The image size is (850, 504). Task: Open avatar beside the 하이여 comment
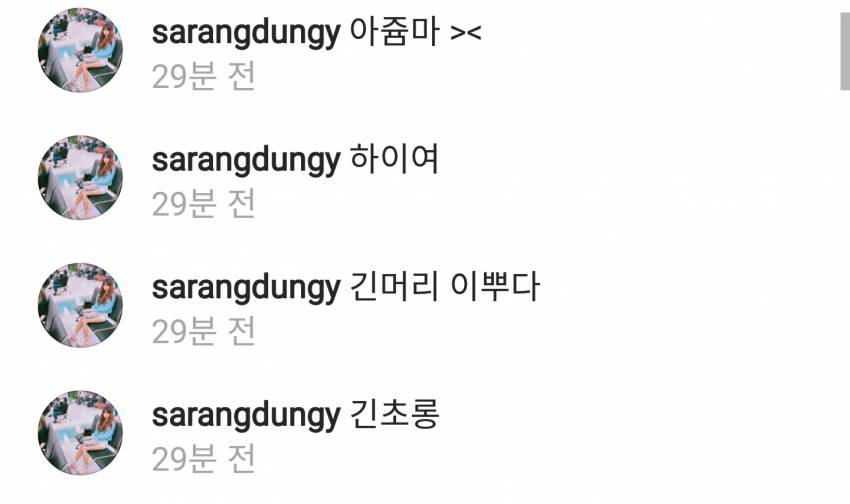click(x=80, y=177)
